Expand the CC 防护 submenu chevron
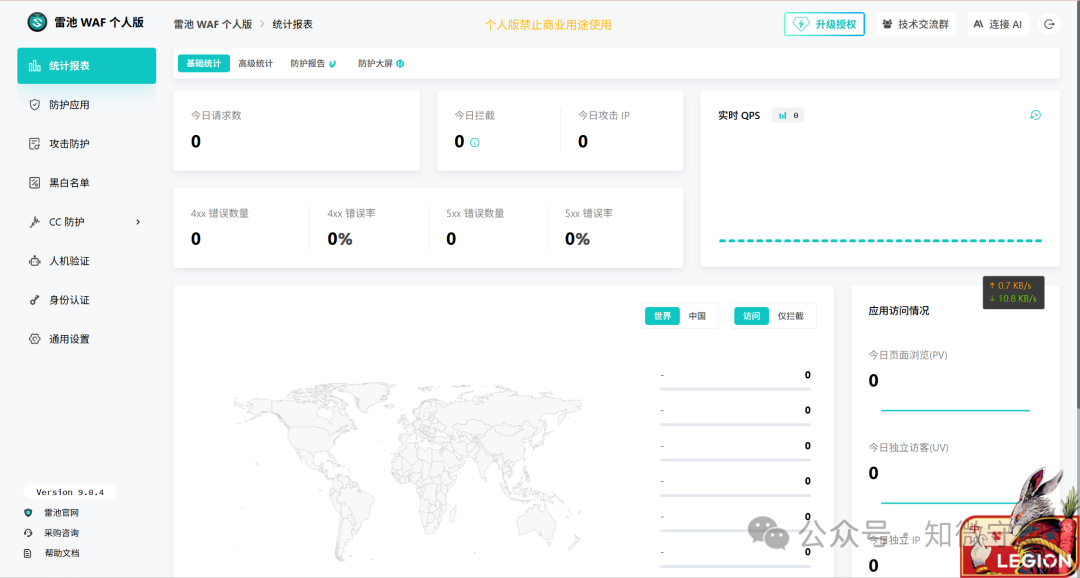Image resolution: width=1080 pixels, height=578 pixels. (138, 222)
